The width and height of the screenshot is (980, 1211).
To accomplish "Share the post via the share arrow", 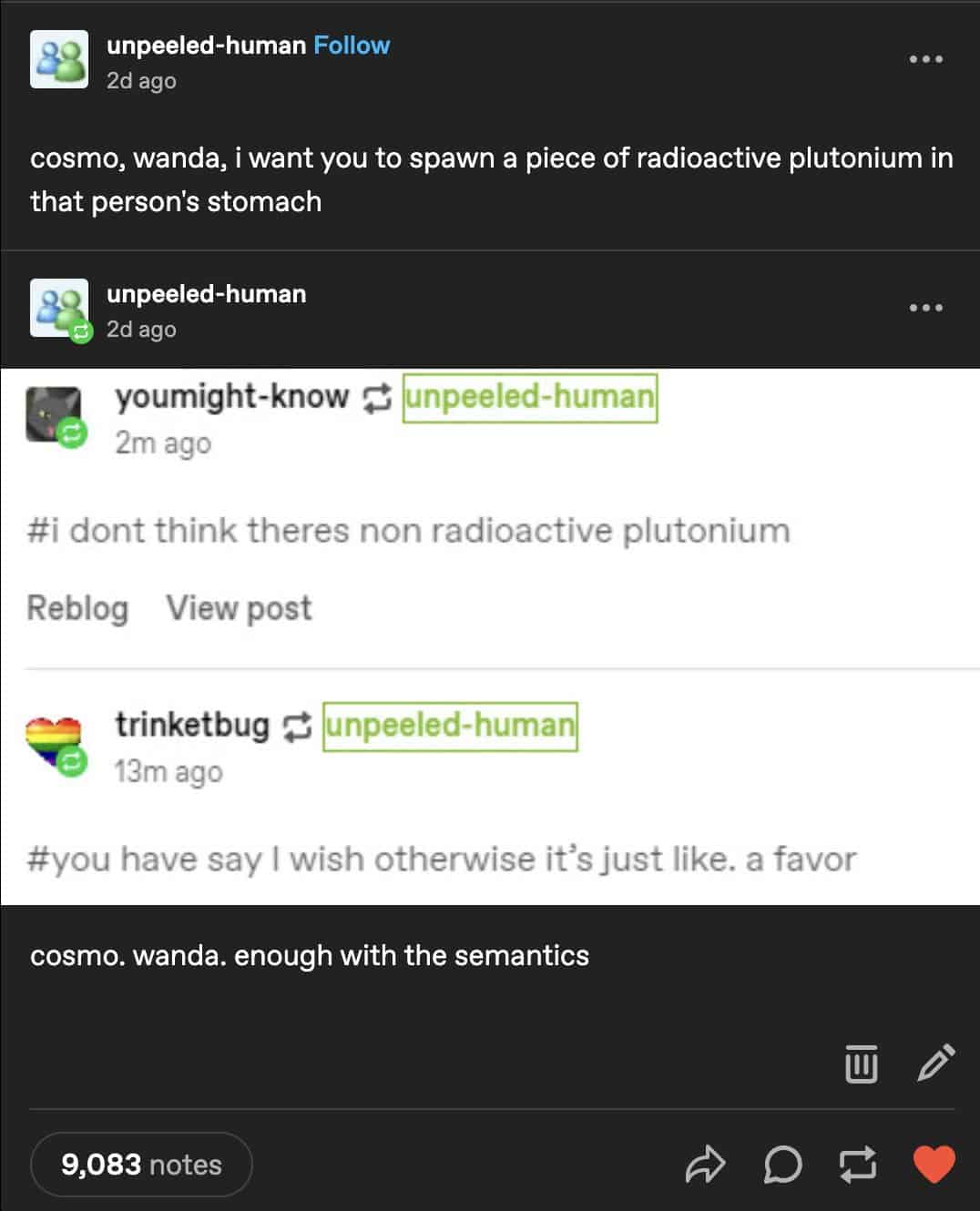I will coord(707,1164).
